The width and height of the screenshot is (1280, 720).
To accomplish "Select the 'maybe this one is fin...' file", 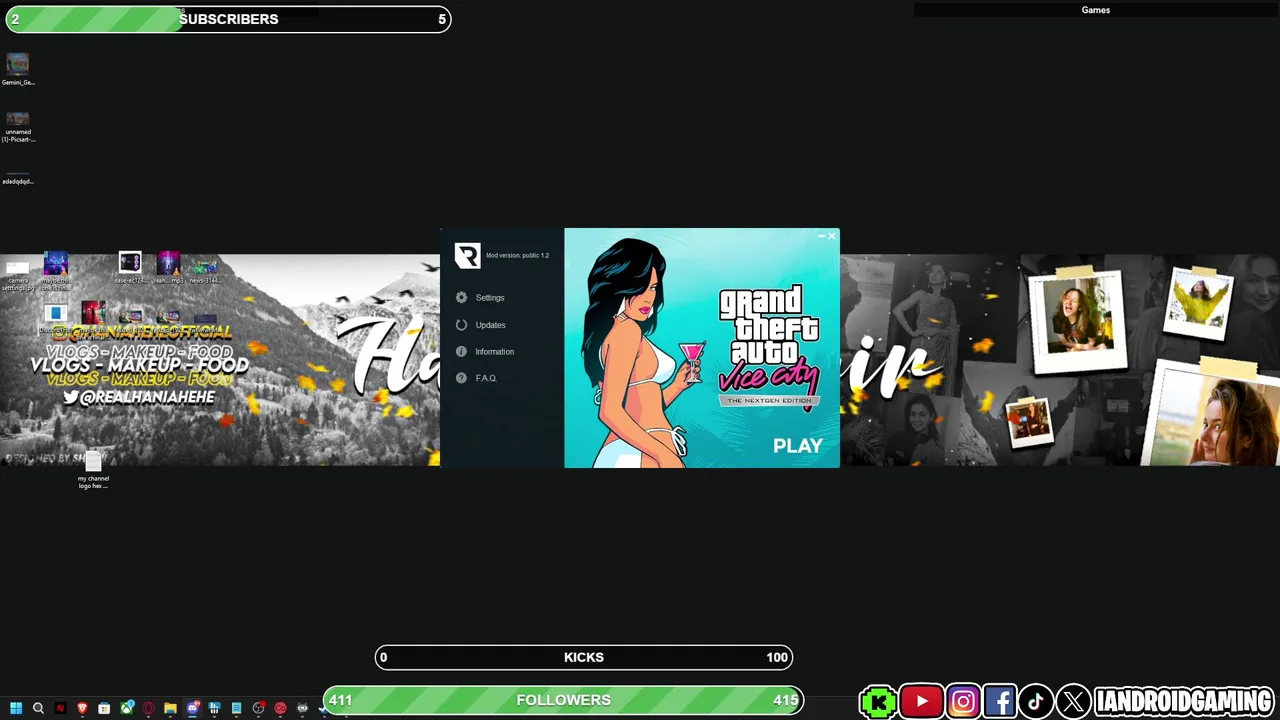I will coord(56,270).
